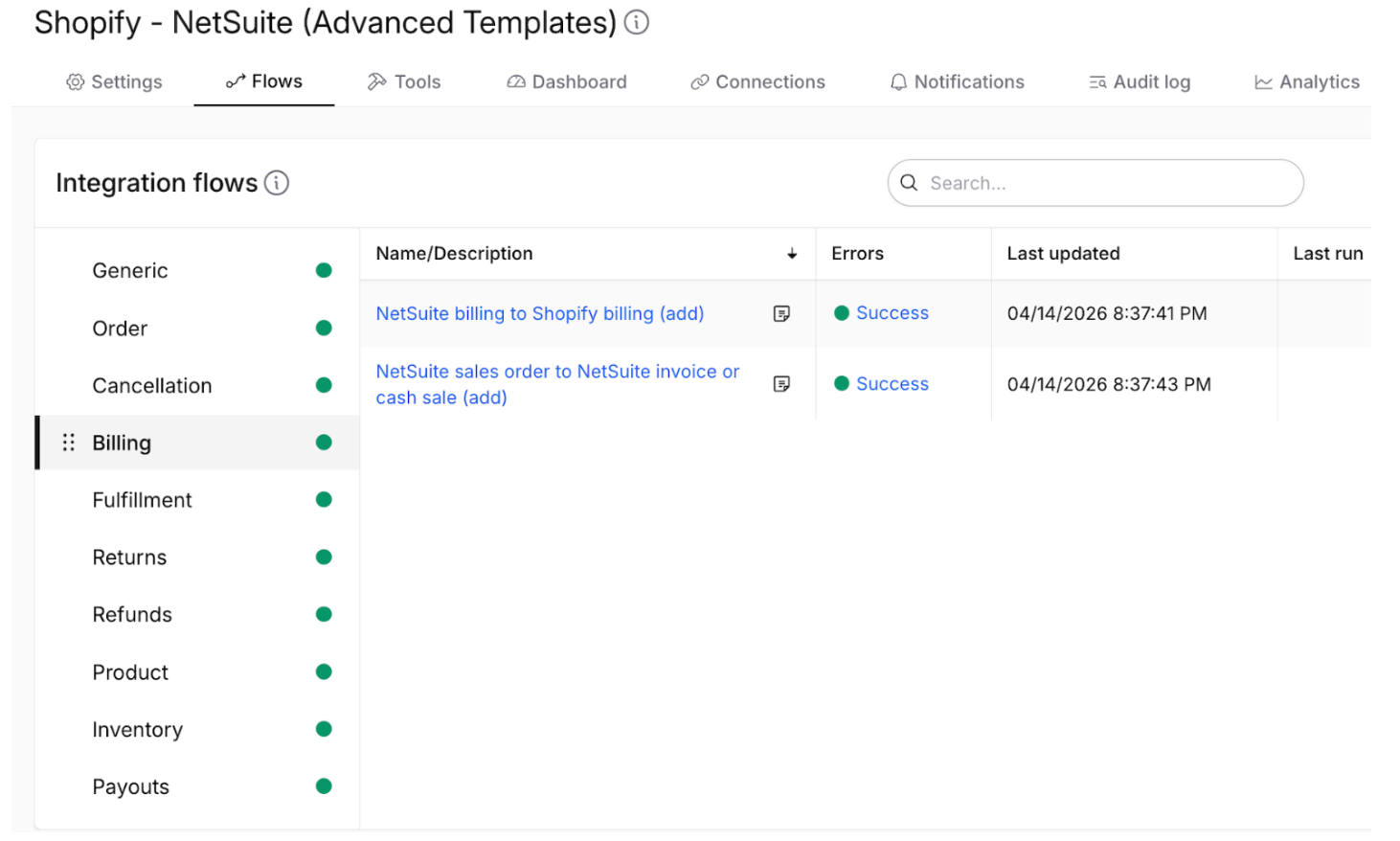The width and height of the screenshot is (1400, 841).
Task: Select the Order flow group
Action: click(197, 328)
